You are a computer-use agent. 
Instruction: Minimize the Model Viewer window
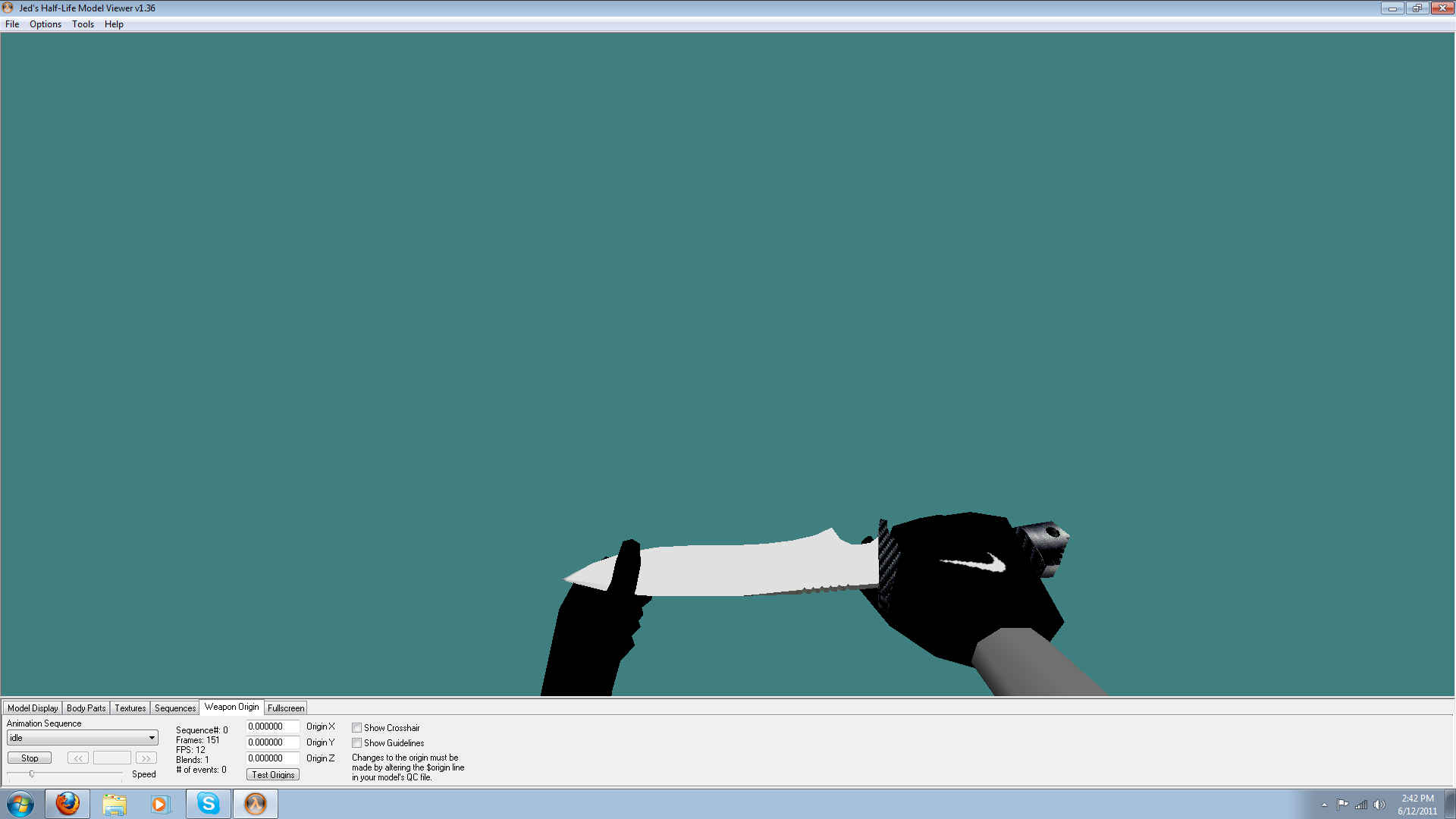(1392, 8)
